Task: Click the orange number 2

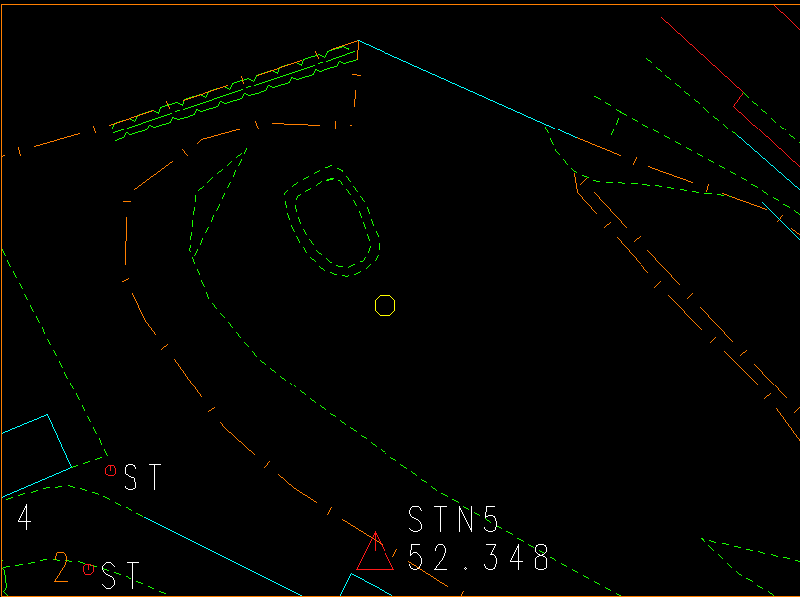Action: coord(62,568)
